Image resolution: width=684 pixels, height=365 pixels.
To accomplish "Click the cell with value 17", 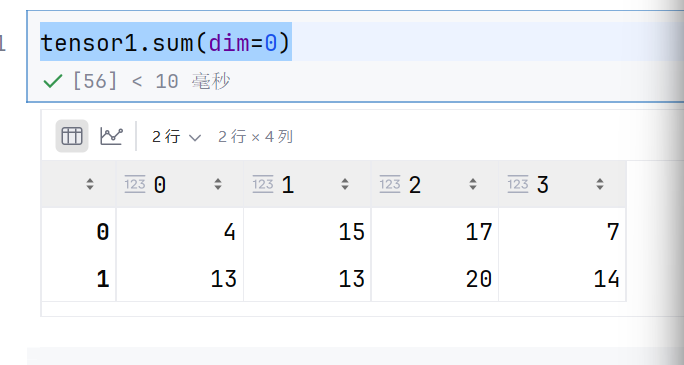I will coord(435,232).
